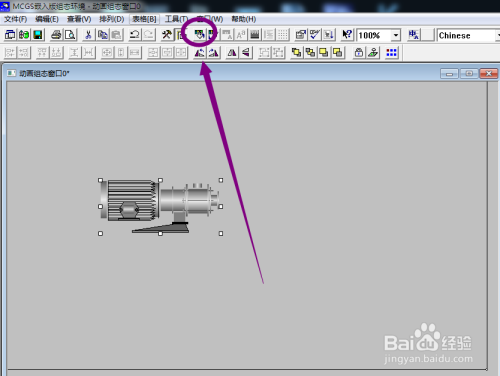
Task: Maximize the 动画组态窗口0 child window
Action: (469, 73)
